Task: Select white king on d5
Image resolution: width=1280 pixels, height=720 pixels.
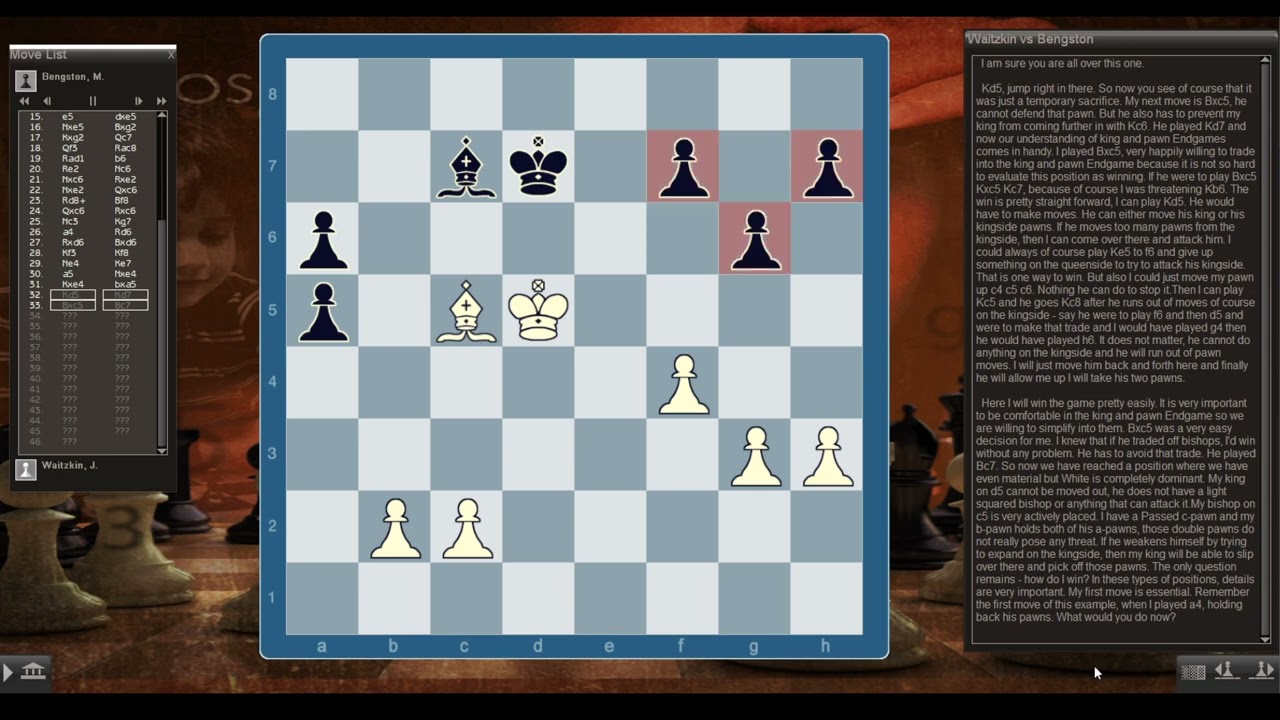Action: coord(538,309)
